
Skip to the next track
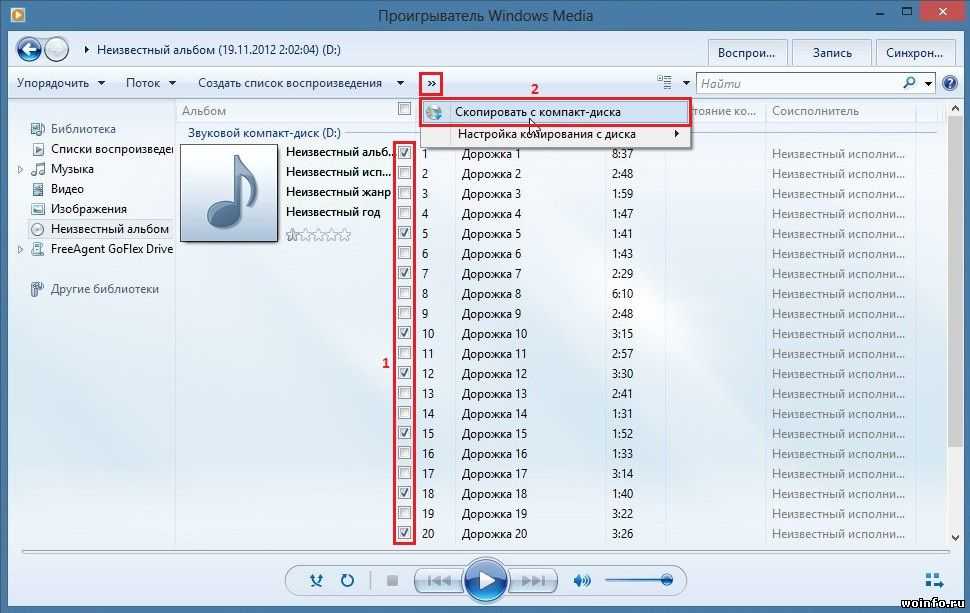[x=533, y=581]
